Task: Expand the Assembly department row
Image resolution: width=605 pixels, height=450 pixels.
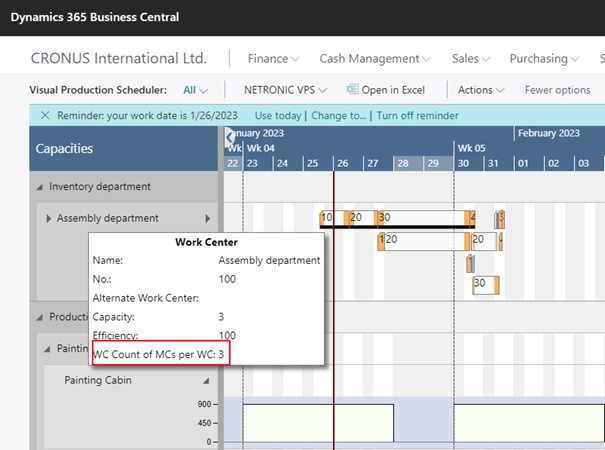Action: pos(48,218)
